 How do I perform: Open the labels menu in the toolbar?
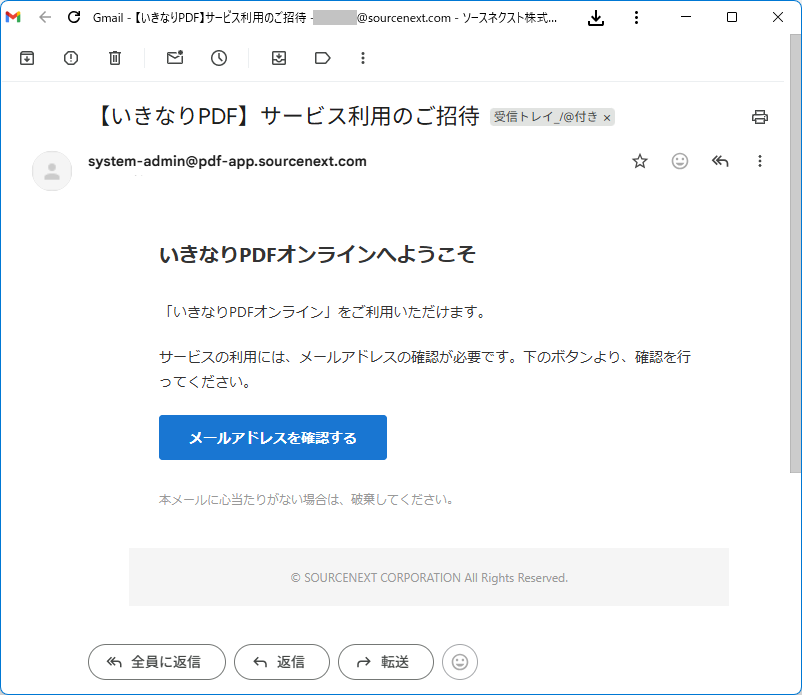point(322,58)
